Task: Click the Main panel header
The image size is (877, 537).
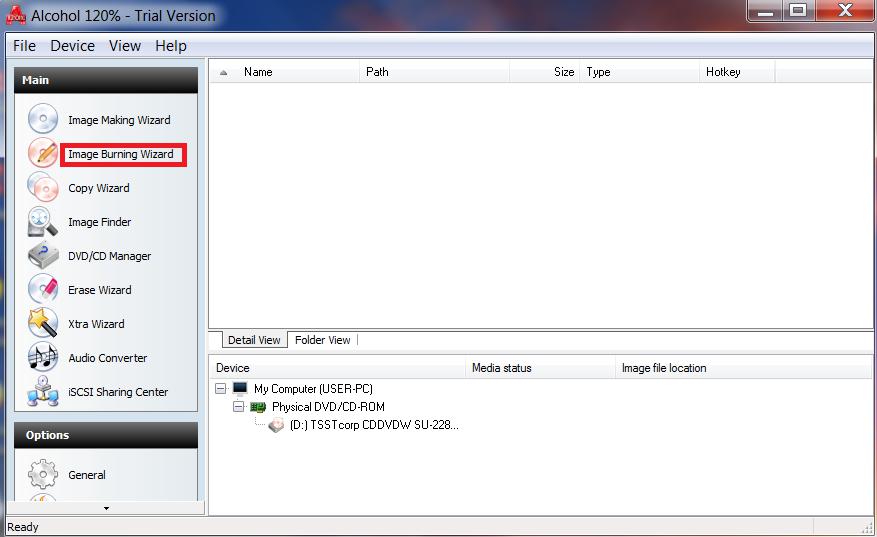Action: point(106,80)
